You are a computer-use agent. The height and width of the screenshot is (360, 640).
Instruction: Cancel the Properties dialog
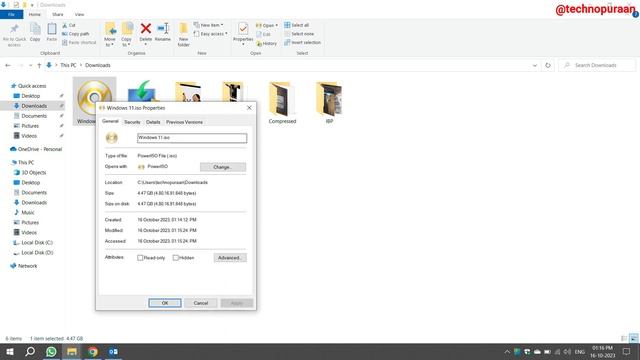click(x=200, y=303)
